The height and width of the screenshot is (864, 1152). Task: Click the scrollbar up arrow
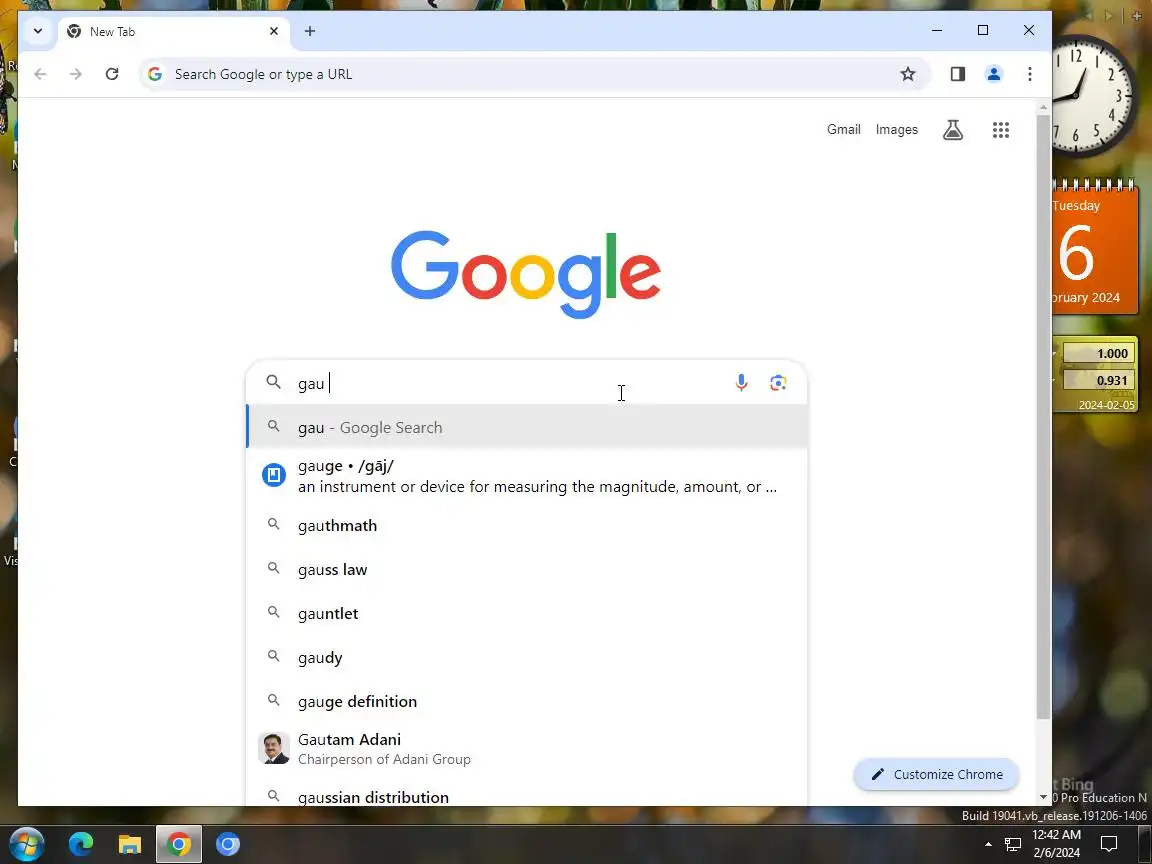(x=1043, y=108)
